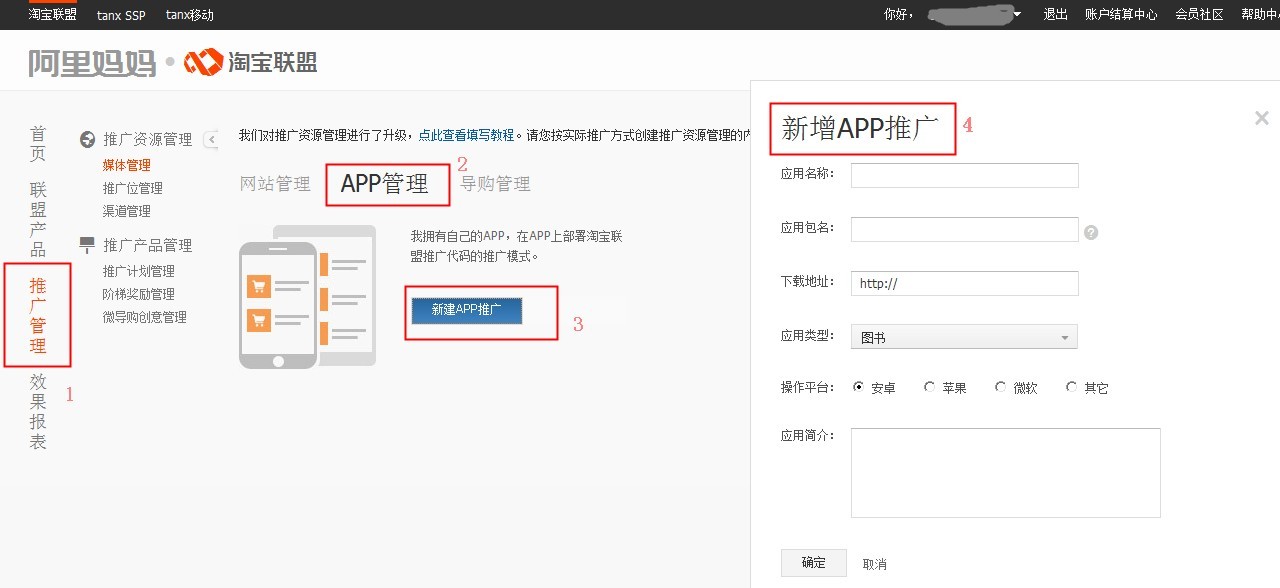
Task: Select the 苹果 platform radio button
Action: tap(929, 387)
